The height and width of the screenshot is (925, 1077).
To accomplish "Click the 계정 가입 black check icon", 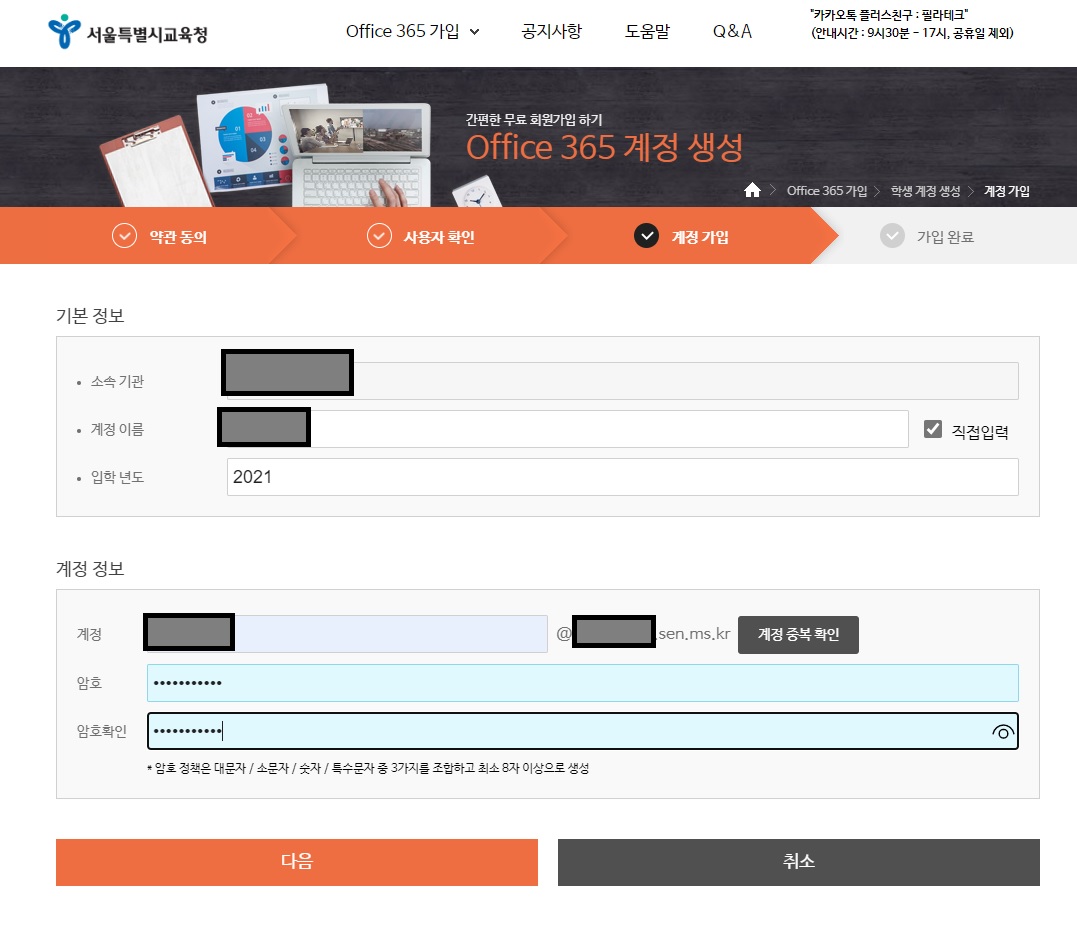I will click(646, 236).
